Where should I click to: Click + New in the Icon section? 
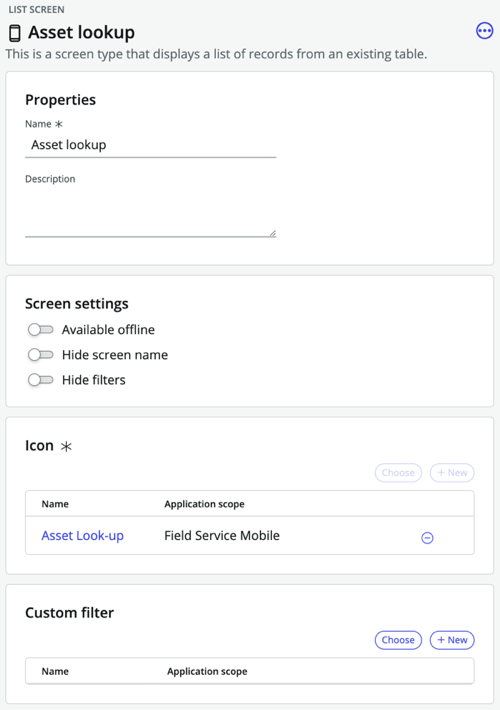pyautogui.click(x=452, y=473)
